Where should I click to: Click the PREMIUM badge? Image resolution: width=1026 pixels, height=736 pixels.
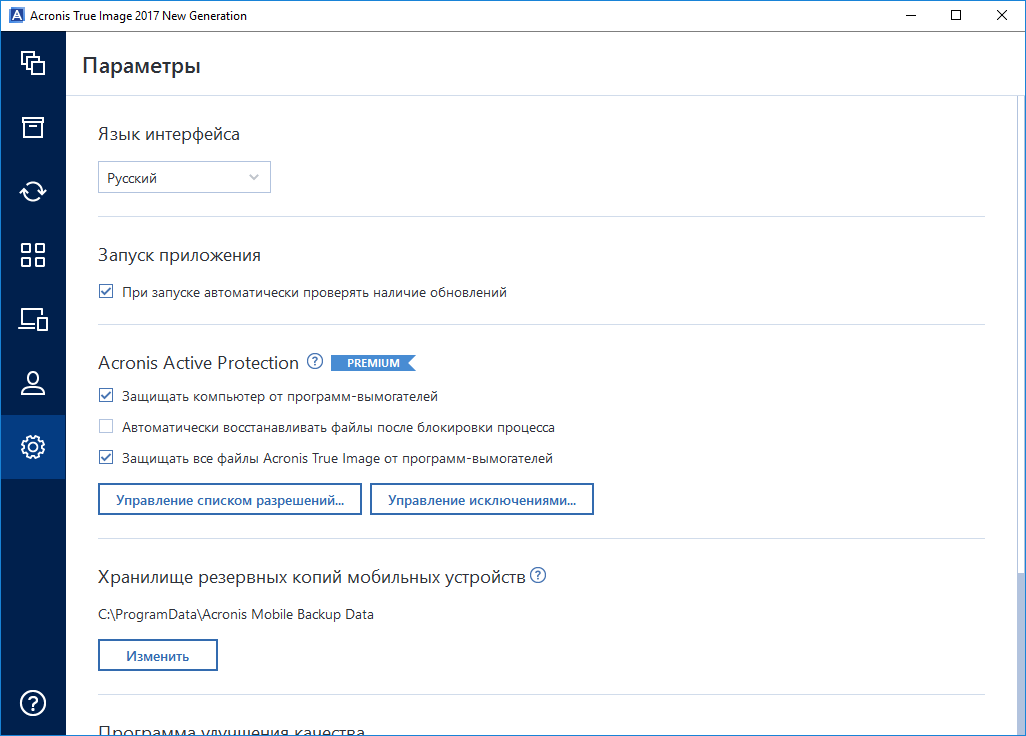pos(373,362)
